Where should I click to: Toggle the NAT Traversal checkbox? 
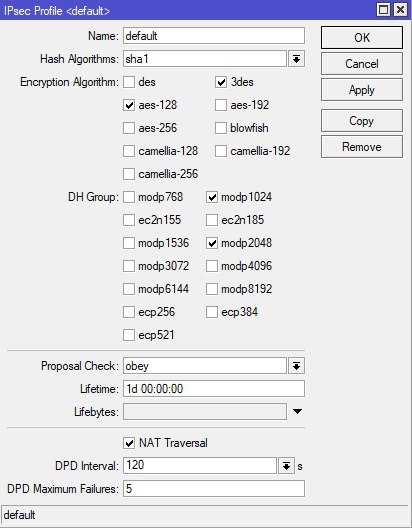(129, 443)
